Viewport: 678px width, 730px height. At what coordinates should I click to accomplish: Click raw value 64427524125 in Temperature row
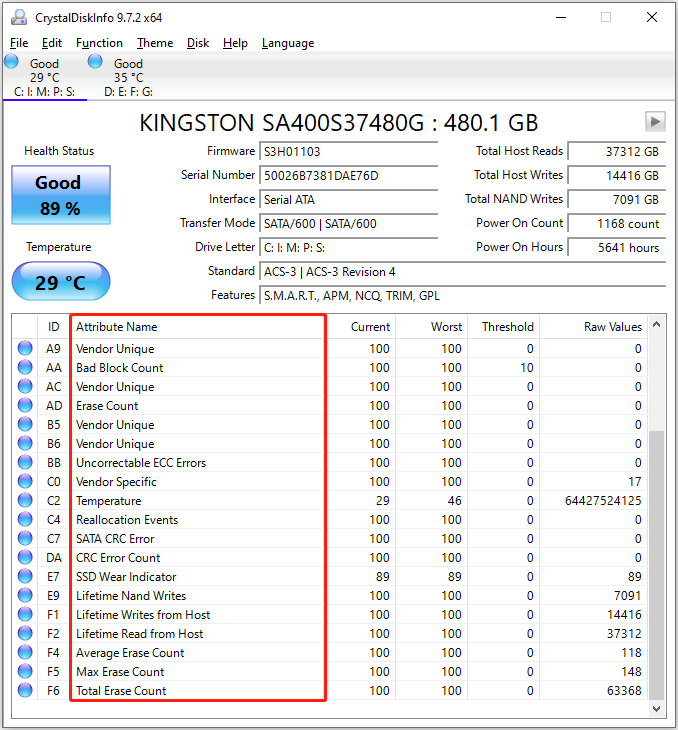click(x=603, y=501)
